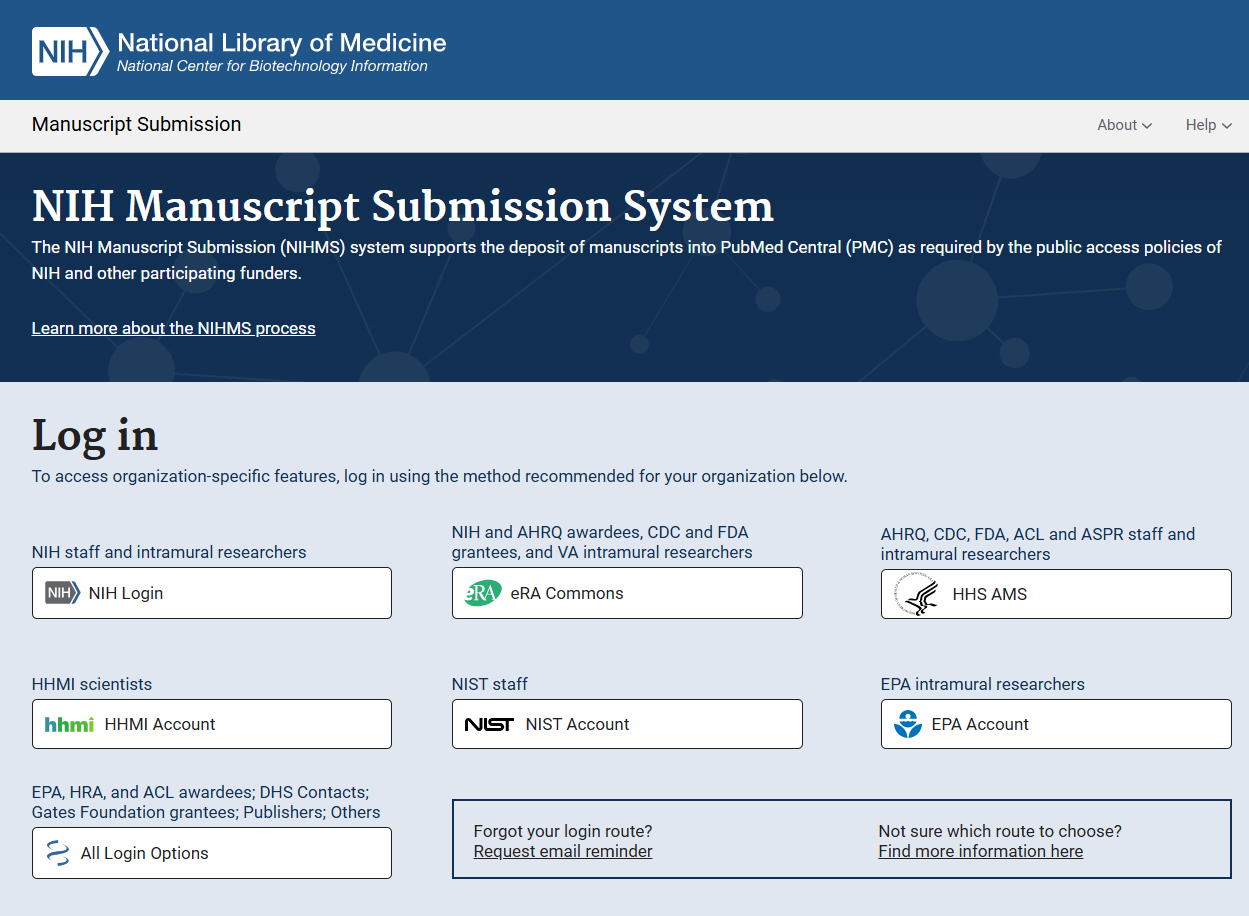The height and width of the screenshot is (916, 1249).
Task: Click National Library of Medicine header text
Action: 282,43
